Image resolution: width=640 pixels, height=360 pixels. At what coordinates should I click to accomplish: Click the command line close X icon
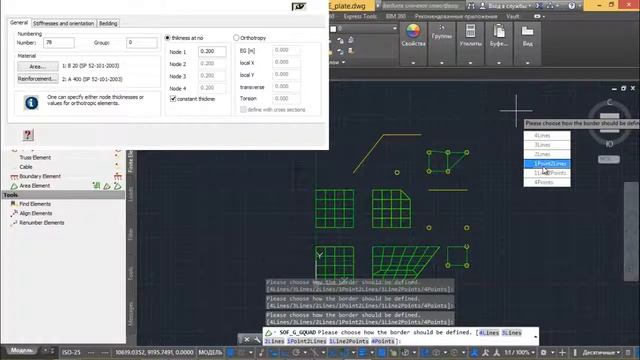(247, 339)
